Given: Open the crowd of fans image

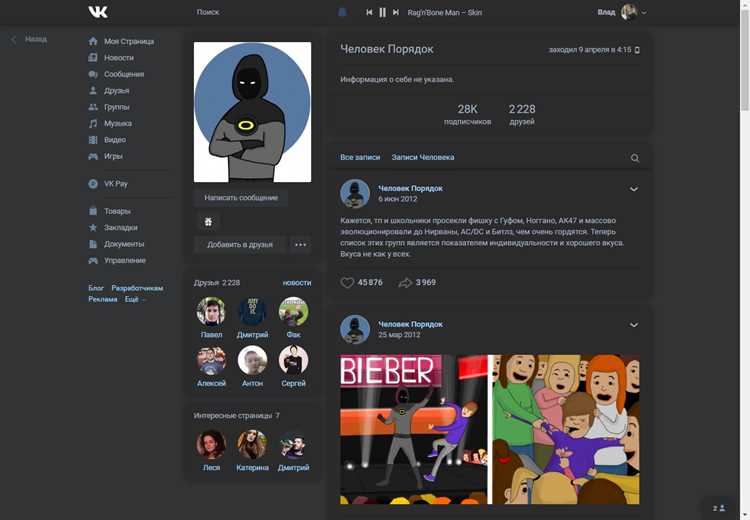Looking at the screenshot, I should click(566, 429).
